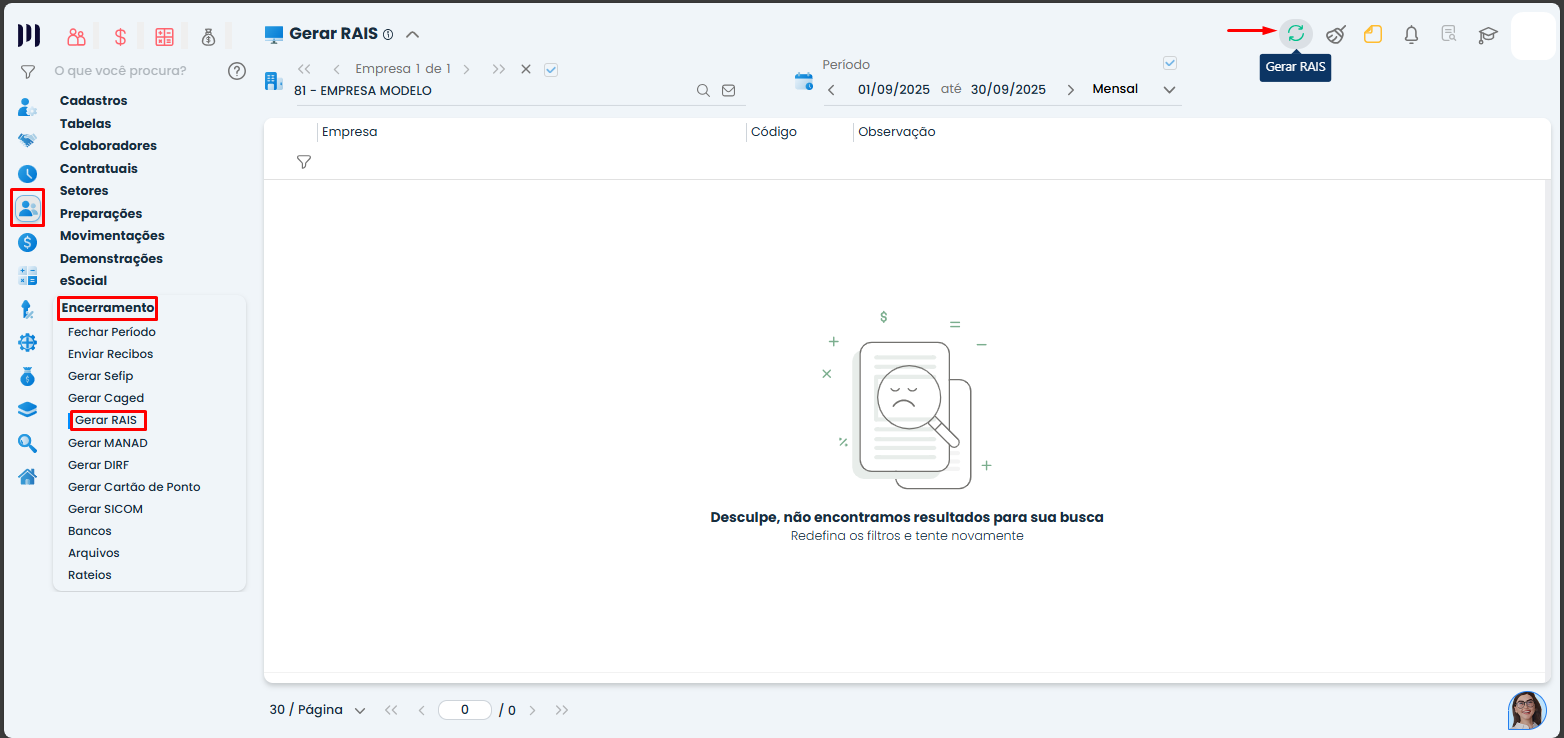This screenshot has width=1564, height=738.
Task: Toggle the Período checkbox
Action: (x=1170, y=63)
